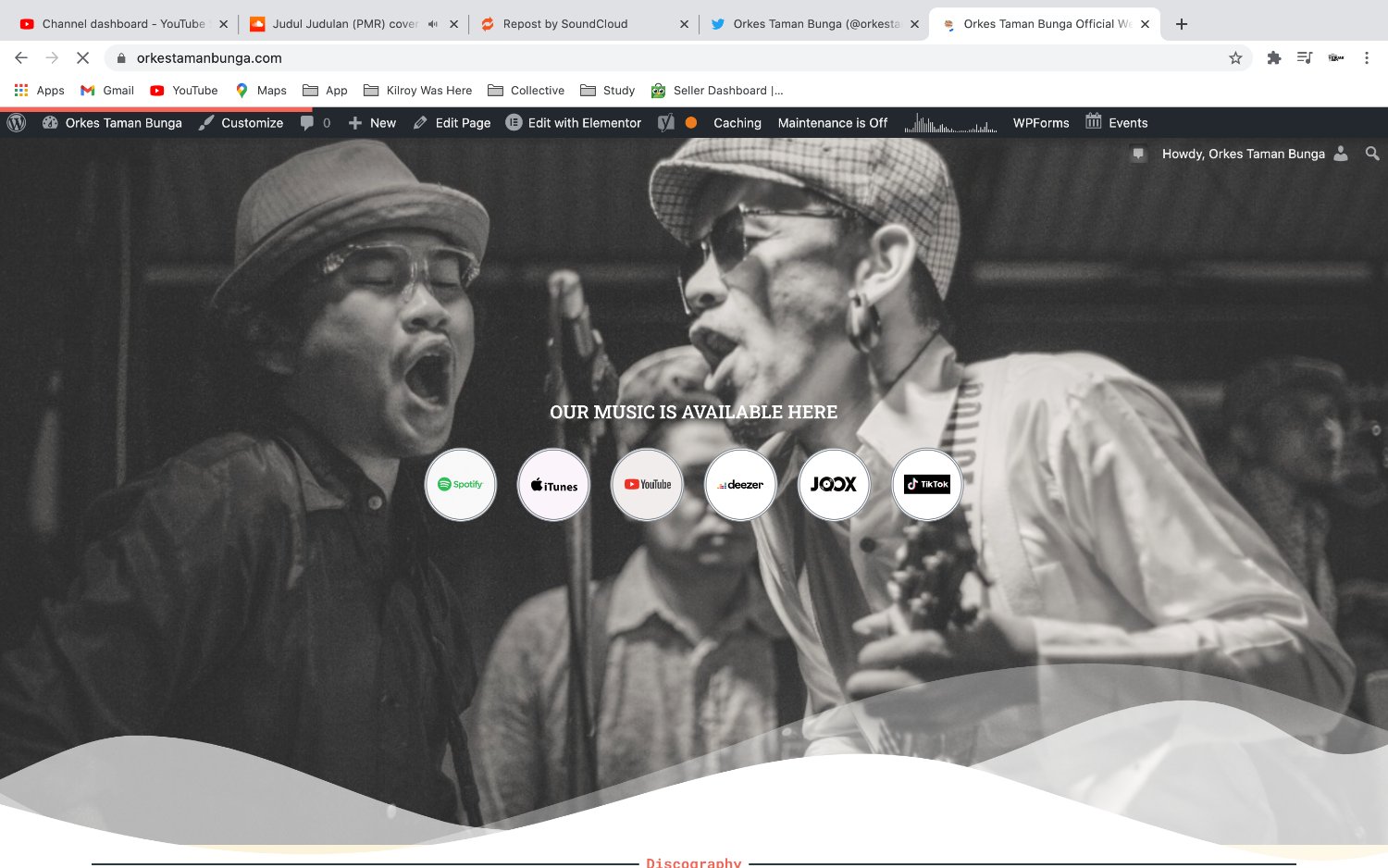Click the WordPress logo in admin bar

(17, 122)
